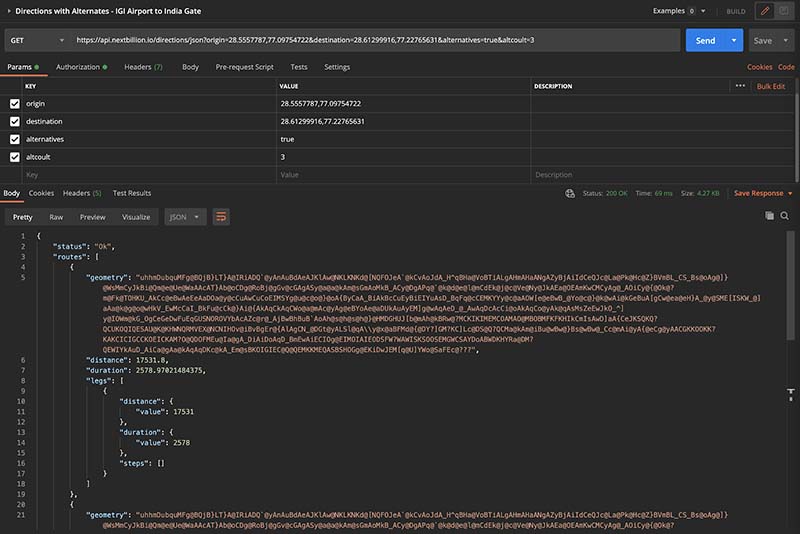The height and width of the screenshot is (534, 800).
Task: Select the Visualize view
Action: (136, 217)
